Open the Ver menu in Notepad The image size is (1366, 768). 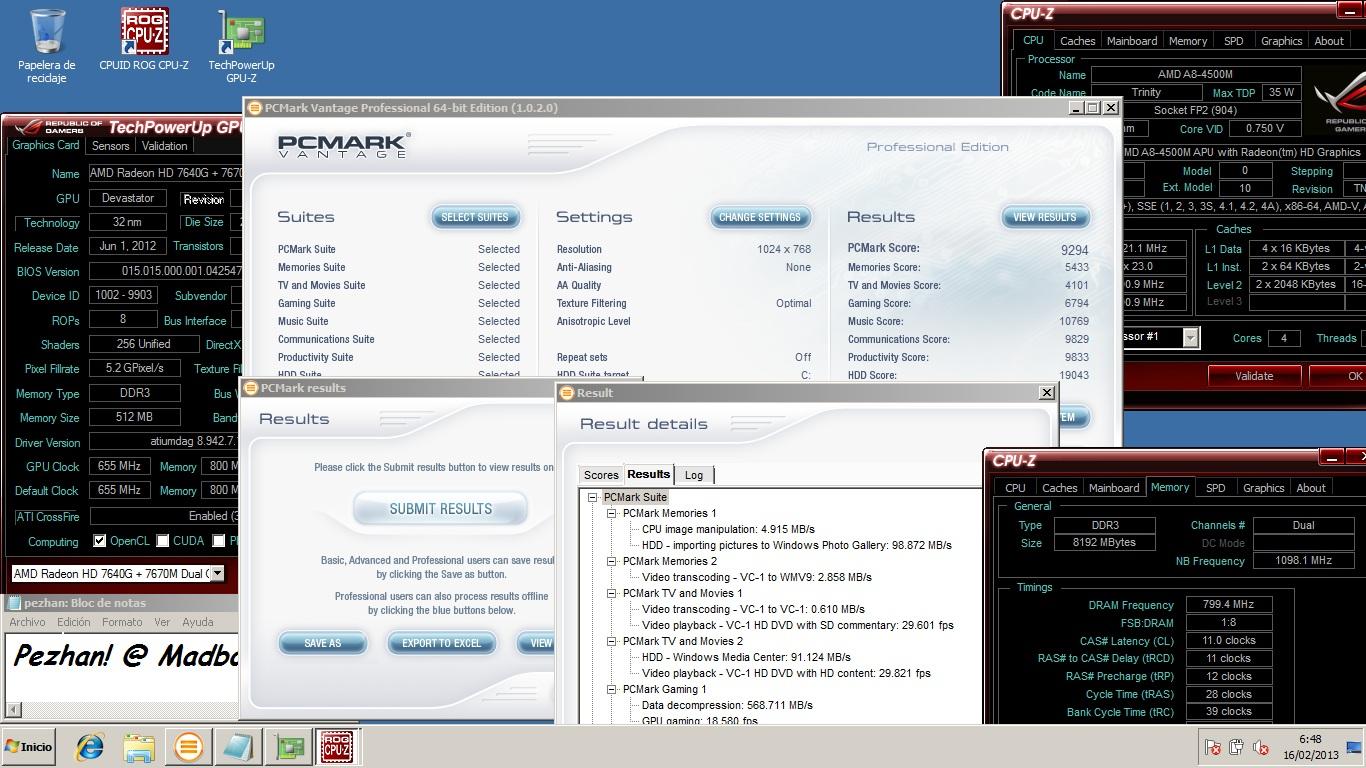[x=162, y=622]
